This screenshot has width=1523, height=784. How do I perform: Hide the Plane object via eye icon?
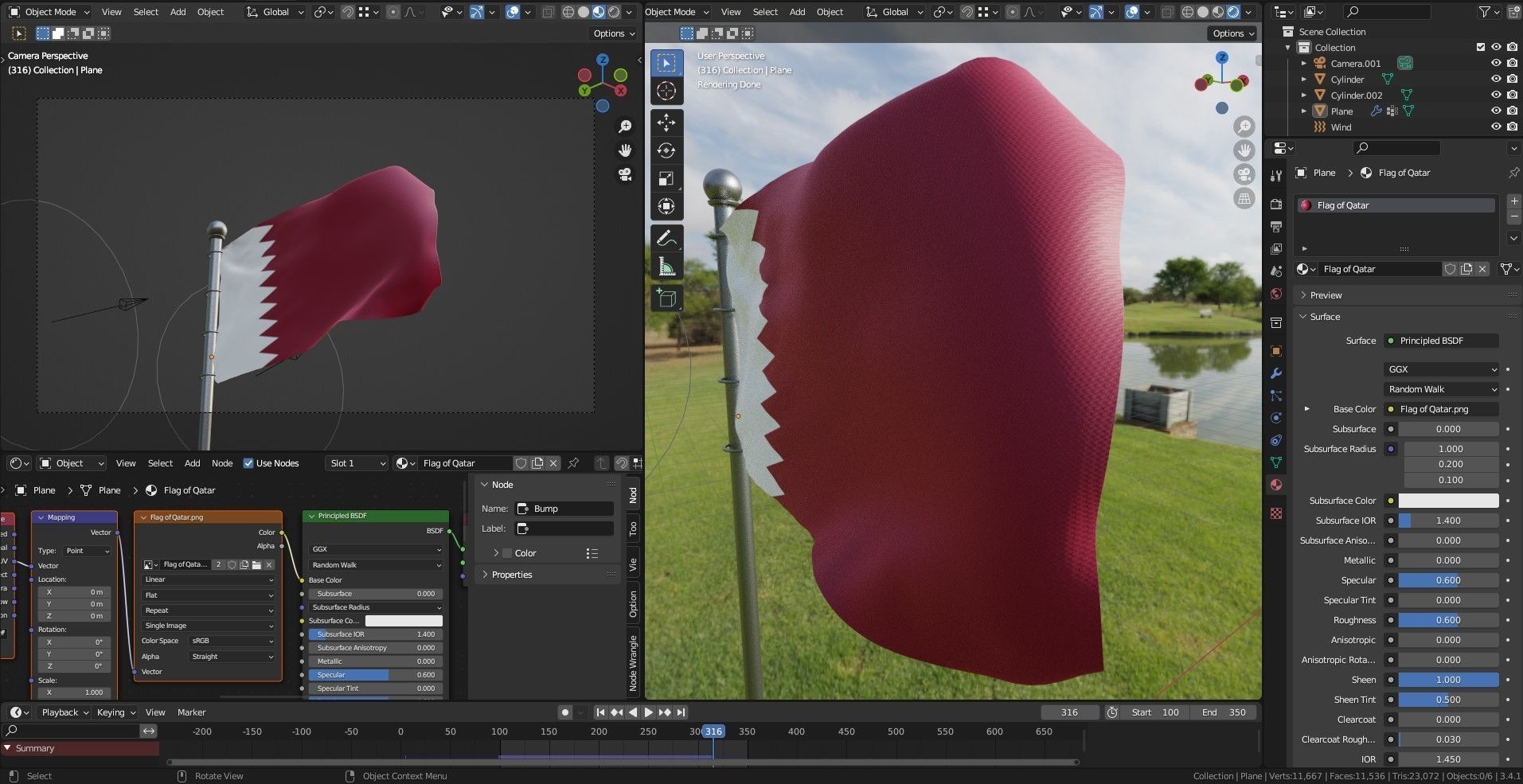1496,111
